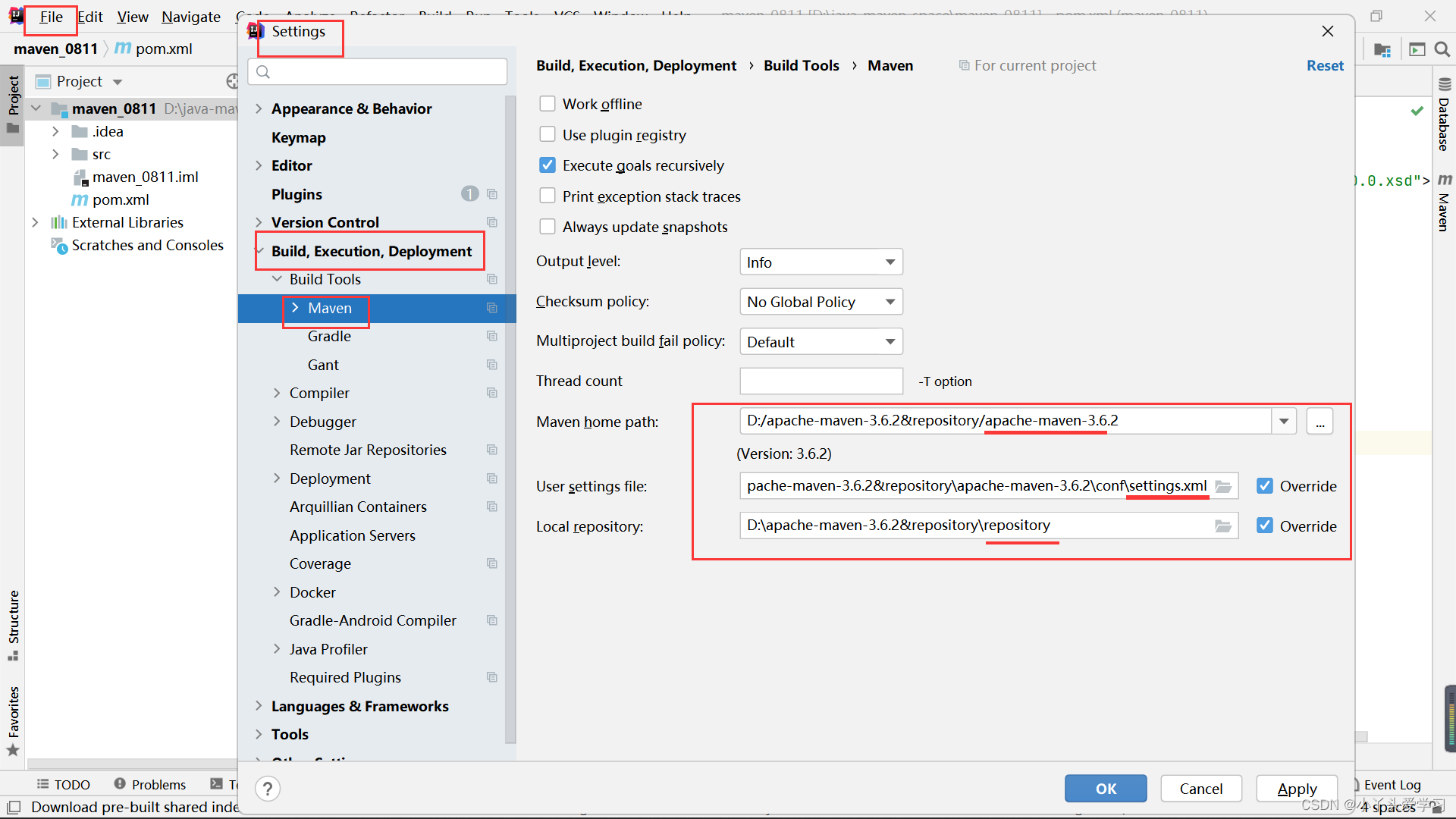This screenshot has height=819, width=1456.
Task: Collapse the Build Tools node
Action: click(277, 279)
